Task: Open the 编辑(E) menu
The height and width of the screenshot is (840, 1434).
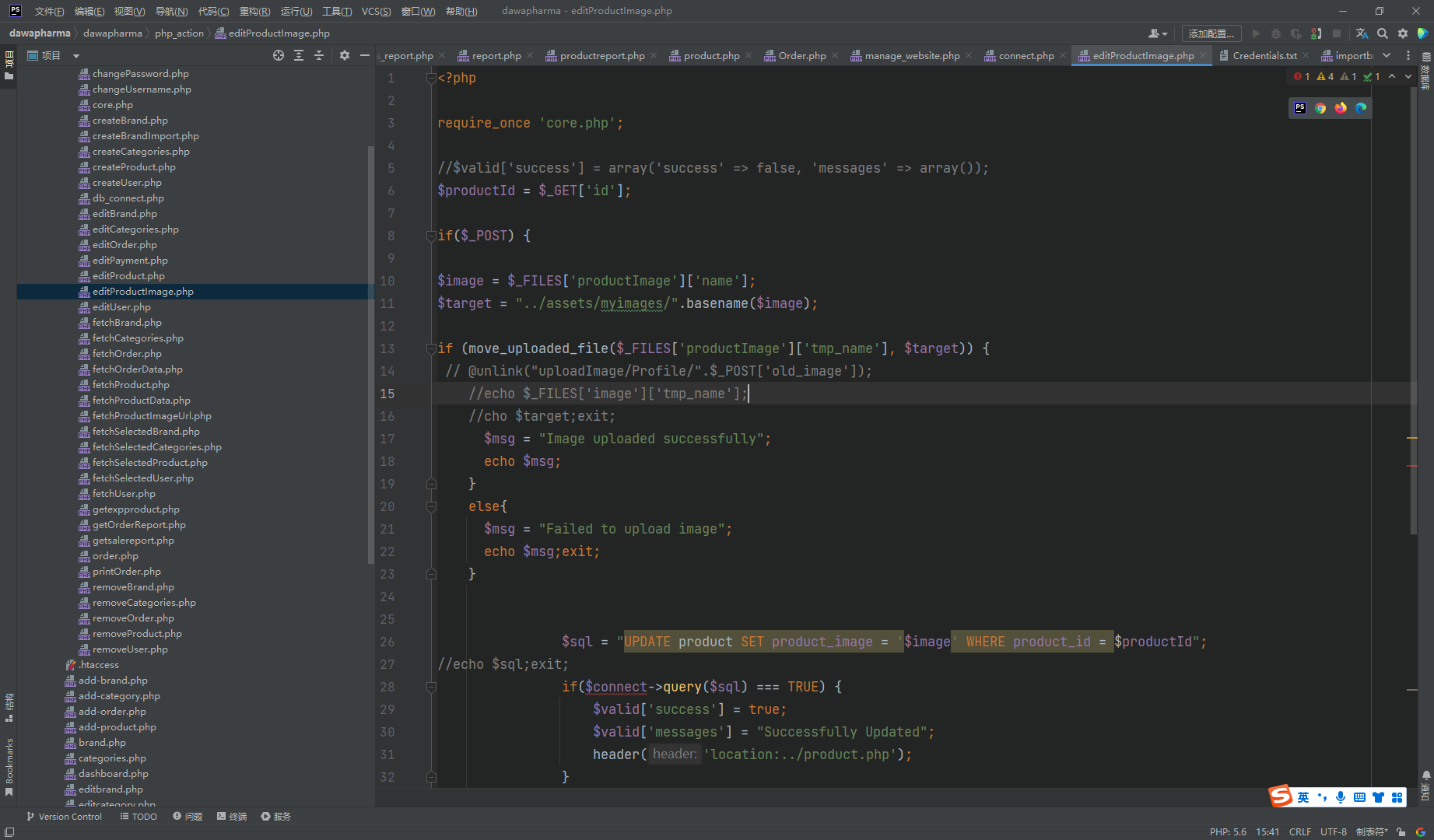Action: 89,11
